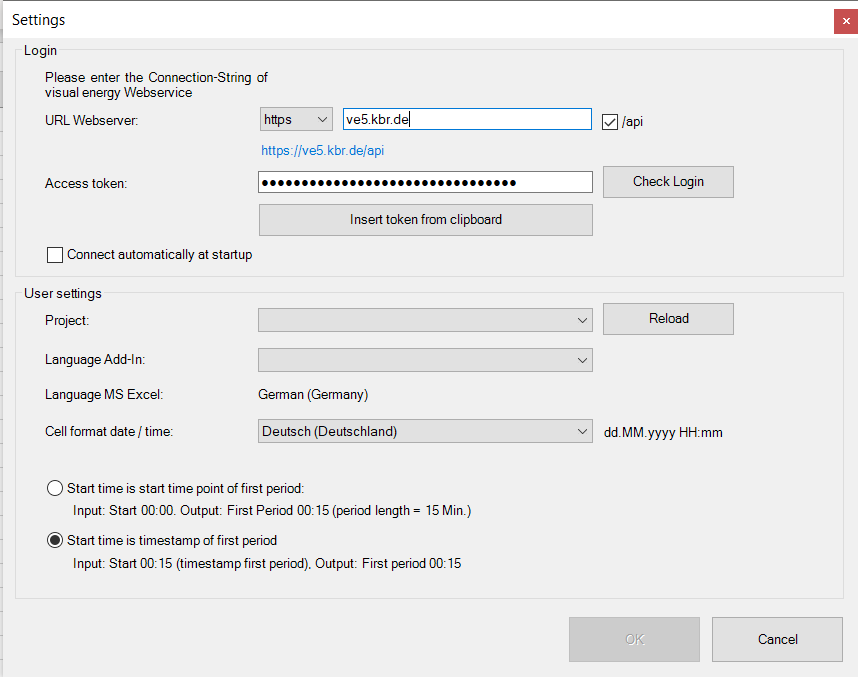Click the OK button
Viewport: 858px width, 677px height.
coord(634,640)
